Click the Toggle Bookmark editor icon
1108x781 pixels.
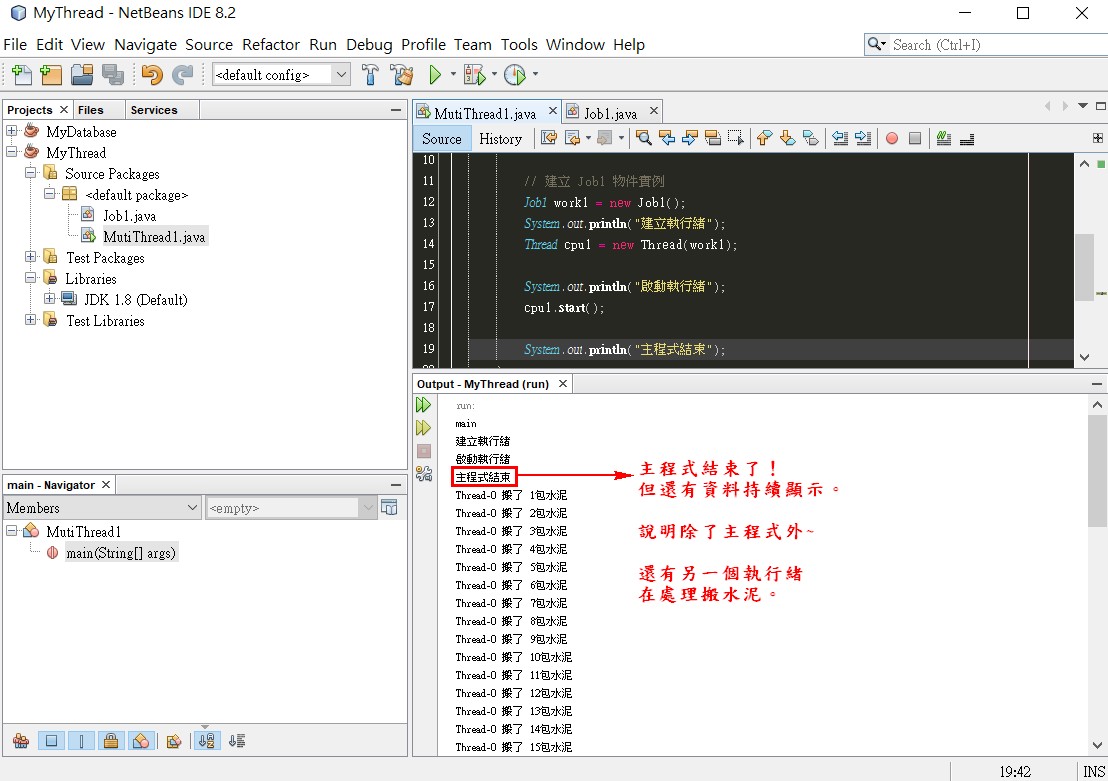pyautogui.click(x=811, y=139)
